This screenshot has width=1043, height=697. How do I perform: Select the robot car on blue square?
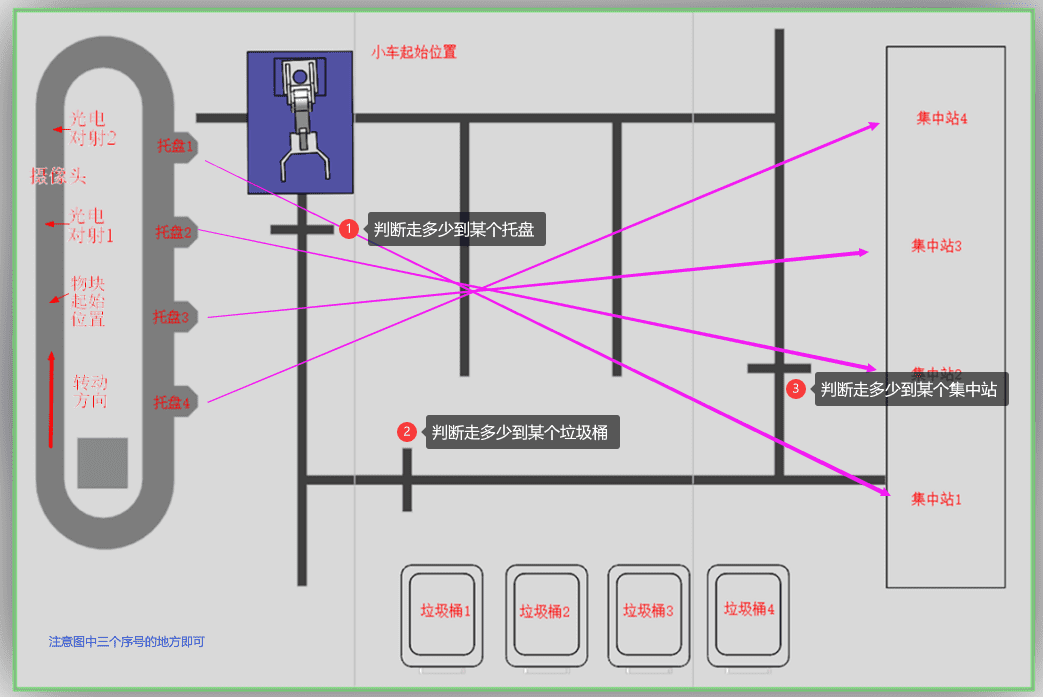pos(301,121)
